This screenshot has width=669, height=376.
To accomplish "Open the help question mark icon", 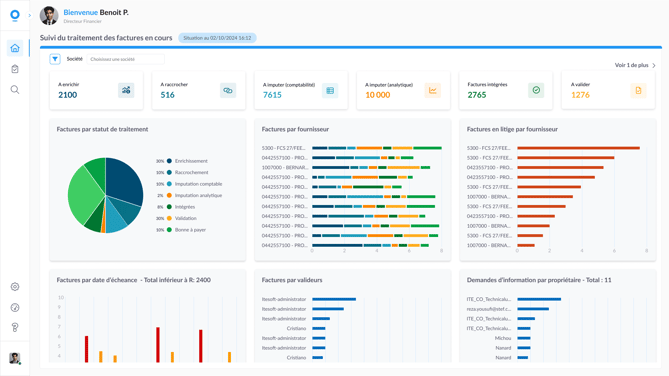I will [x=15, y=327].
